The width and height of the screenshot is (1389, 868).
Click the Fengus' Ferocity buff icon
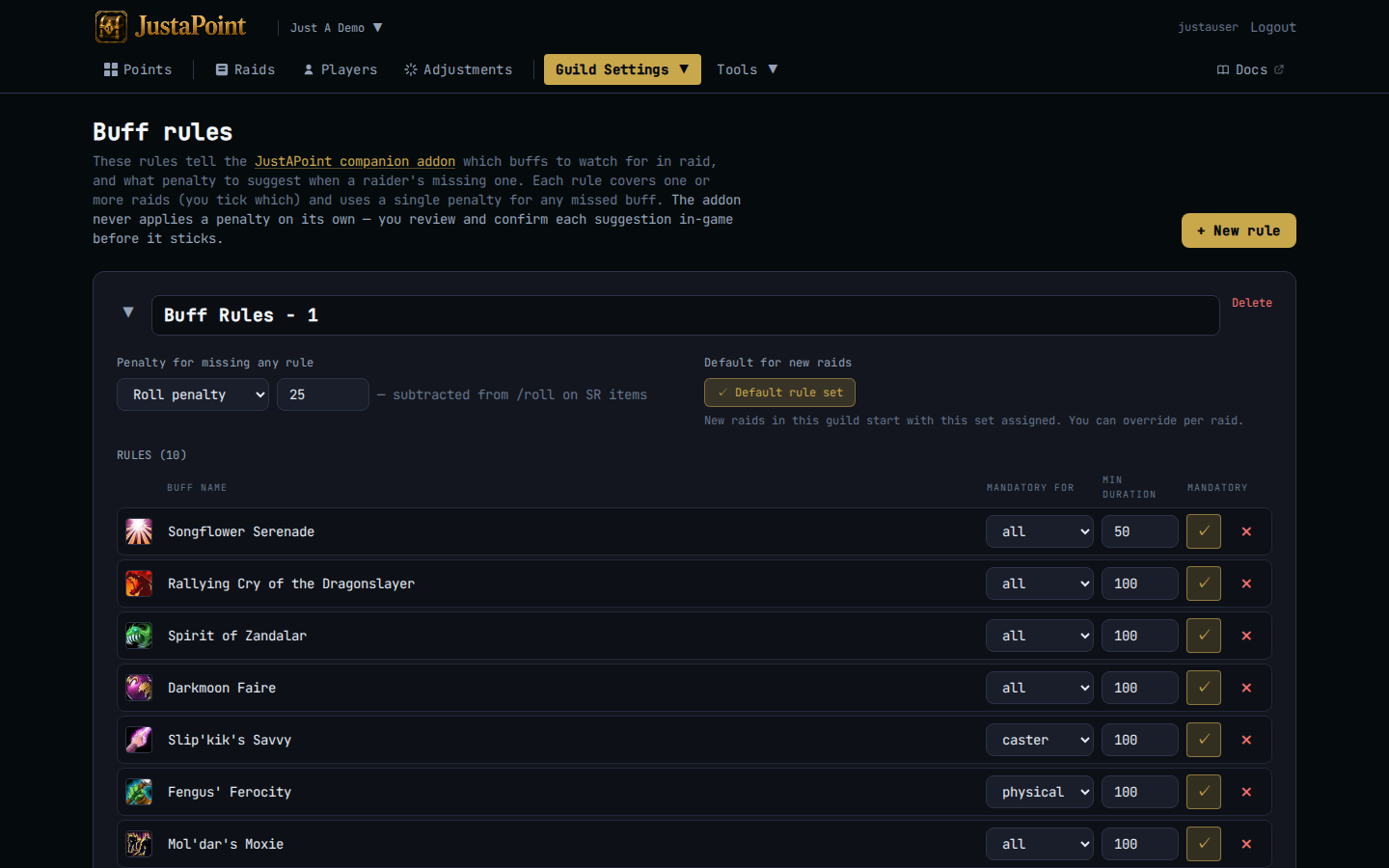click(x=139, y=792)
